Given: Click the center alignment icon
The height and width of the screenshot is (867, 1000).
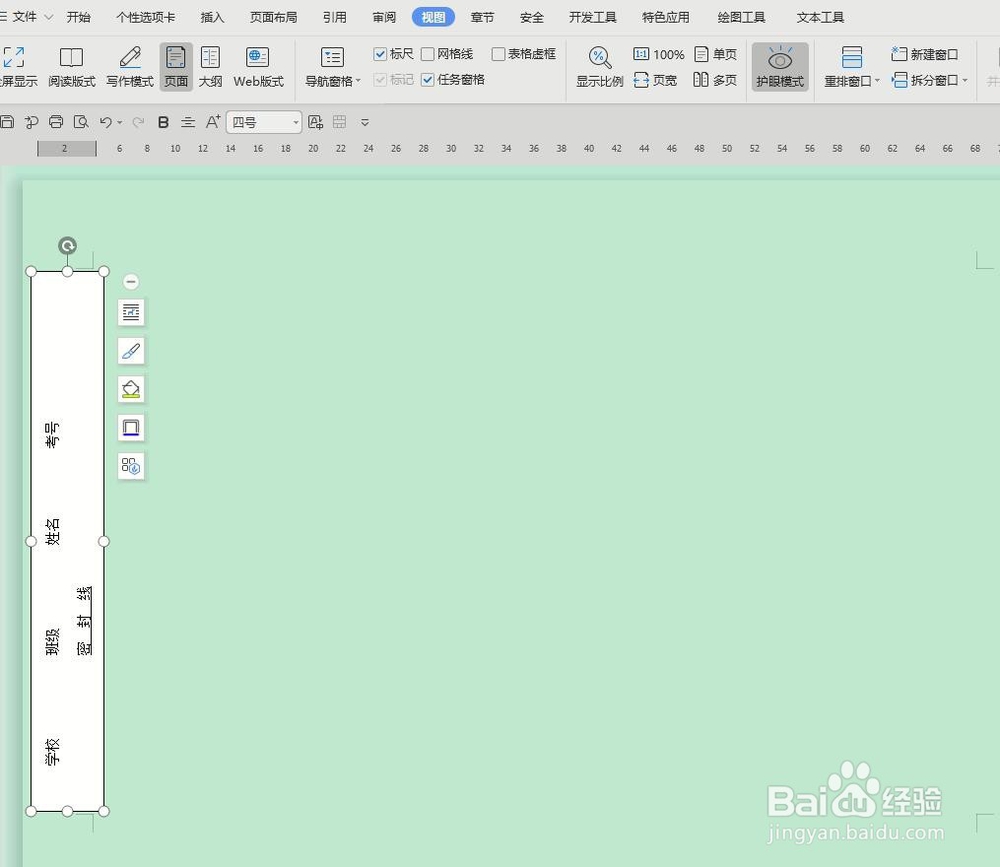Looking at the screenshot, I should [x=188, y=122].
